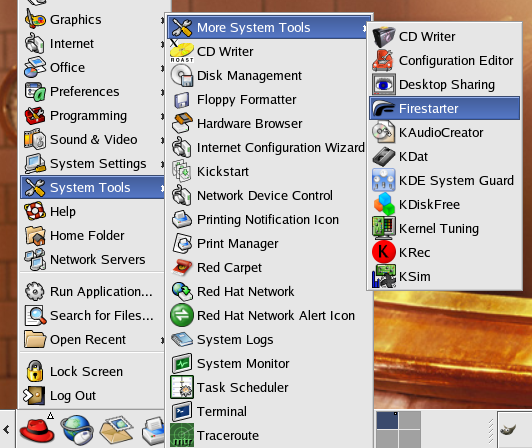This screenshot has height=448, width=532.
Task: Click the Red Carpet icon
Action: 182,267
